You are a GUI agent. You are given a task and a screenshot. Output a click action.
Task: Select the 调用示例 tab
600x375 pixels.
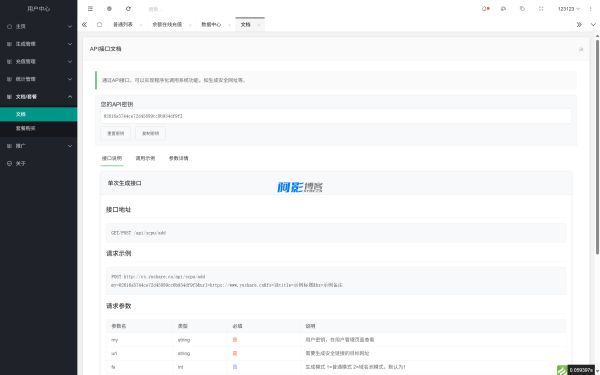coord(145,158)
